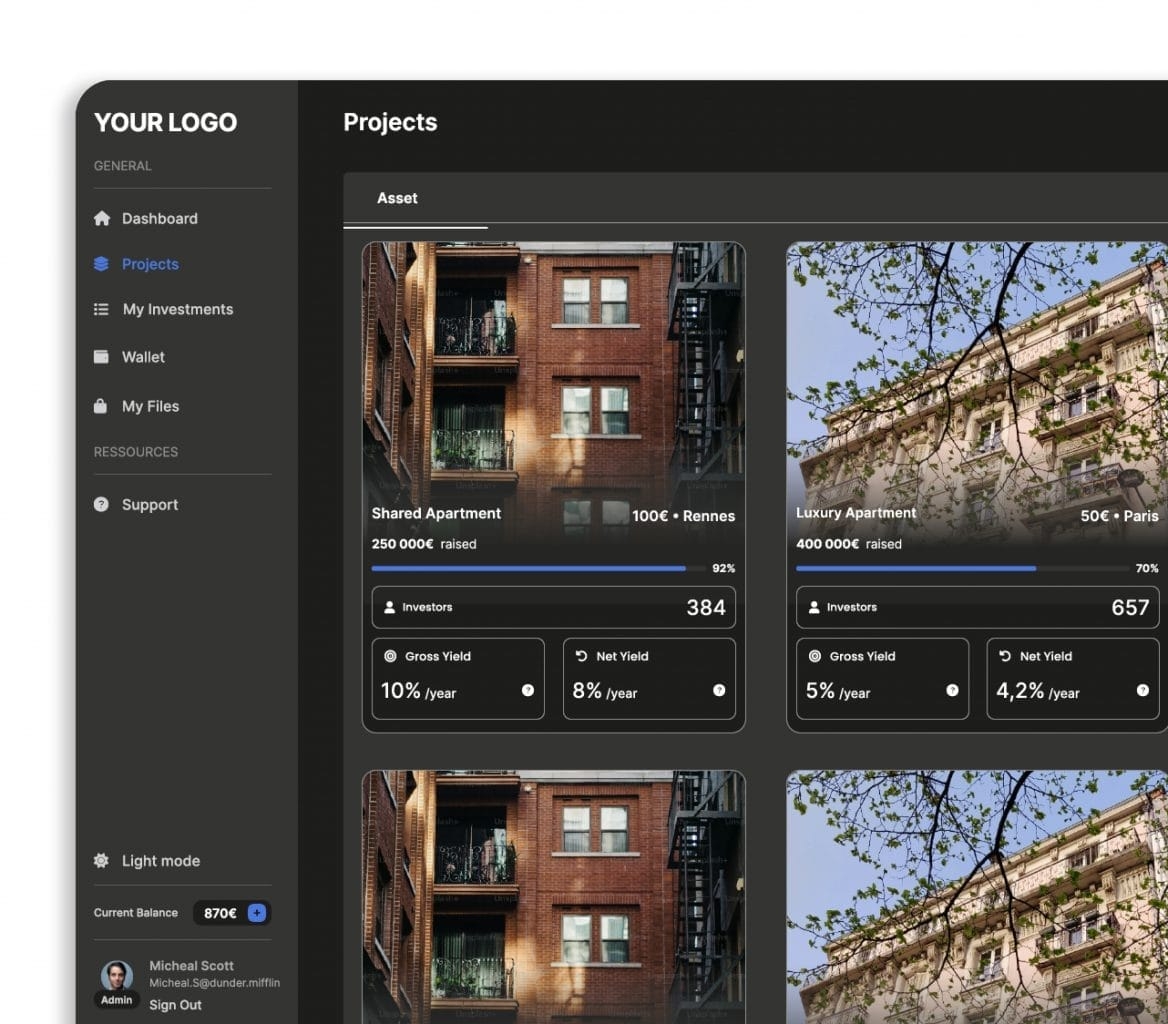Click Luxury Apartment Net Yield refresh icon

tap(1005, 656)
